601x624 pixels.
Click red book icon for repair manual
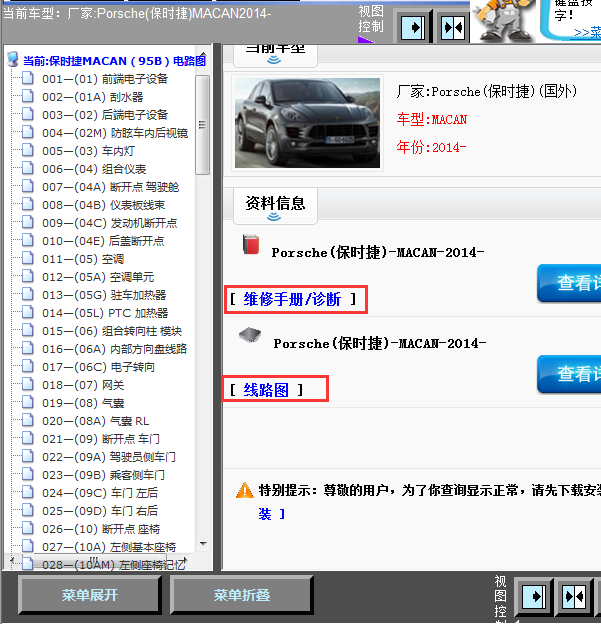click(251, 244)
